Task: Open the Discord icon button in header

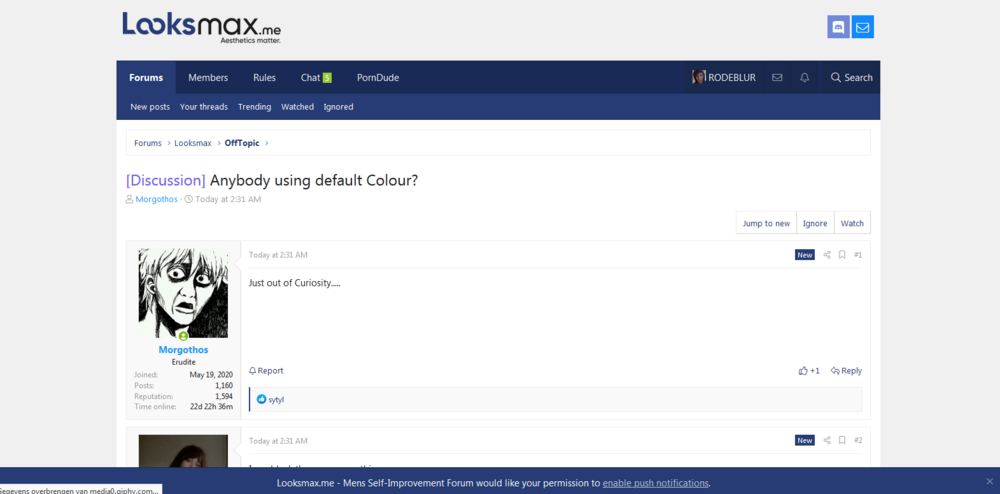Action: point(838,27)
